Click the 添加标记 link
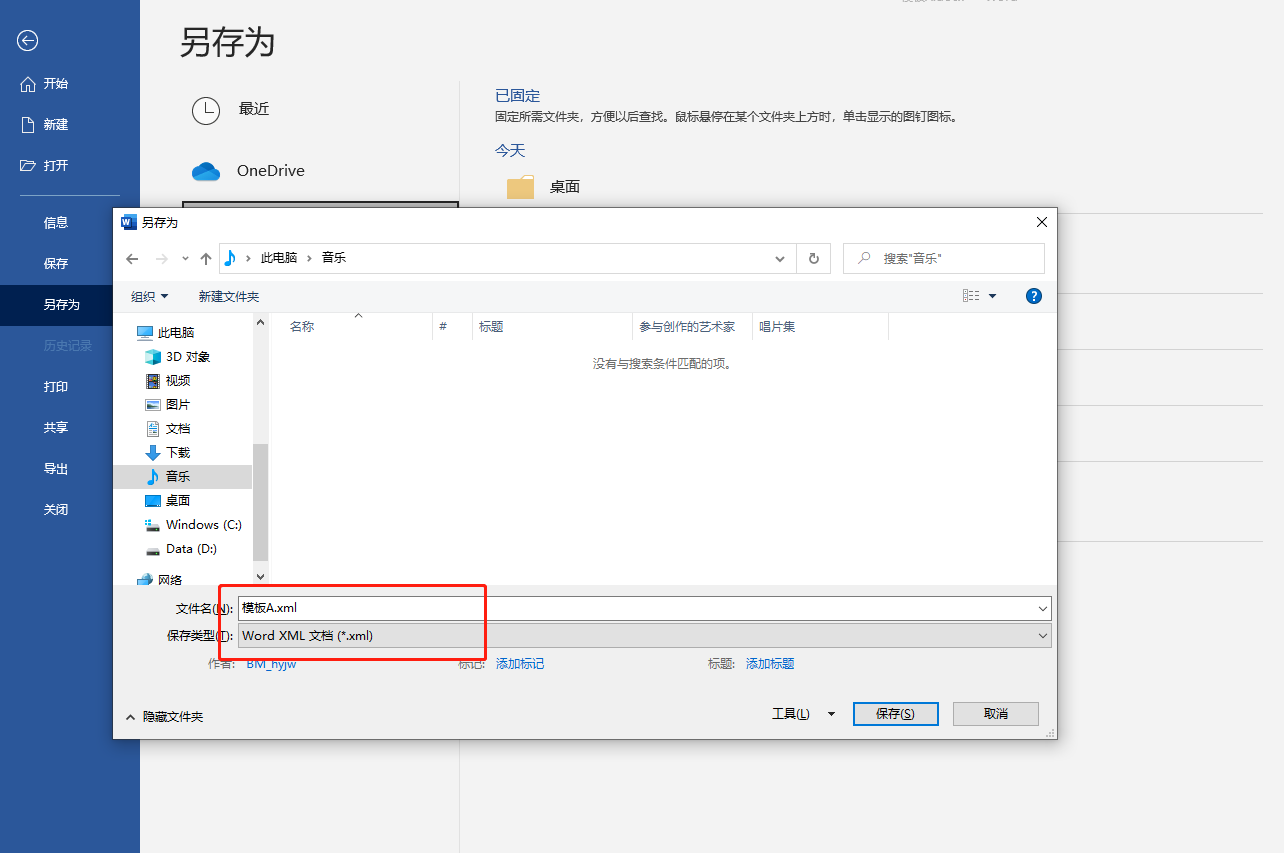This screenshot has height=853, width=1284. (x=519, y=662)
